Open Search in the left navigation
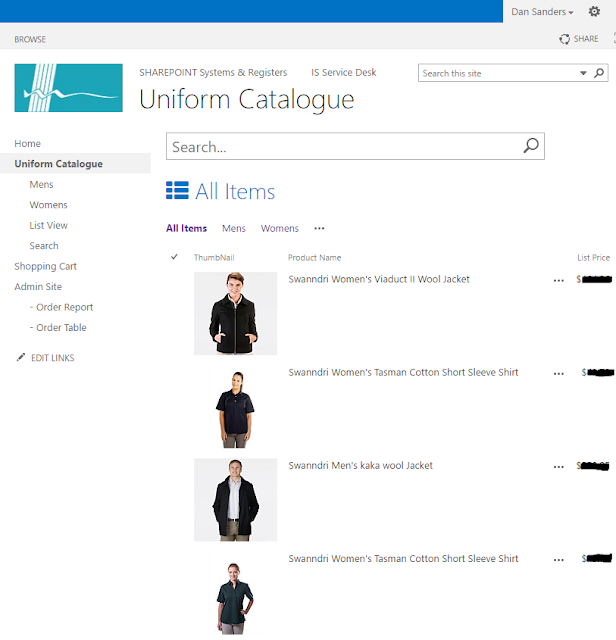This screenshot has width=616, height=640. coord(44,246)
